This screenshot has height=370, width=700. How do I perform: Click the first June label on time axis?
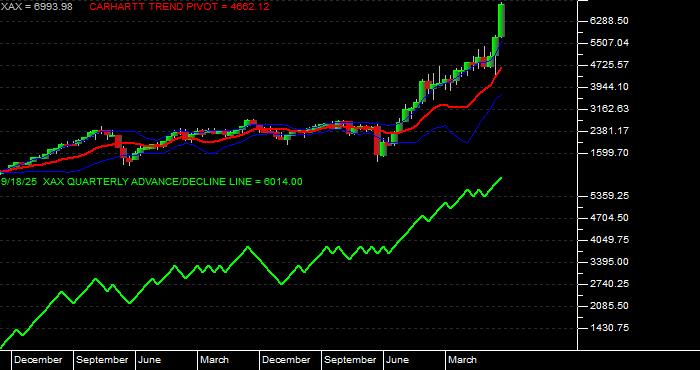pos(150,360)
